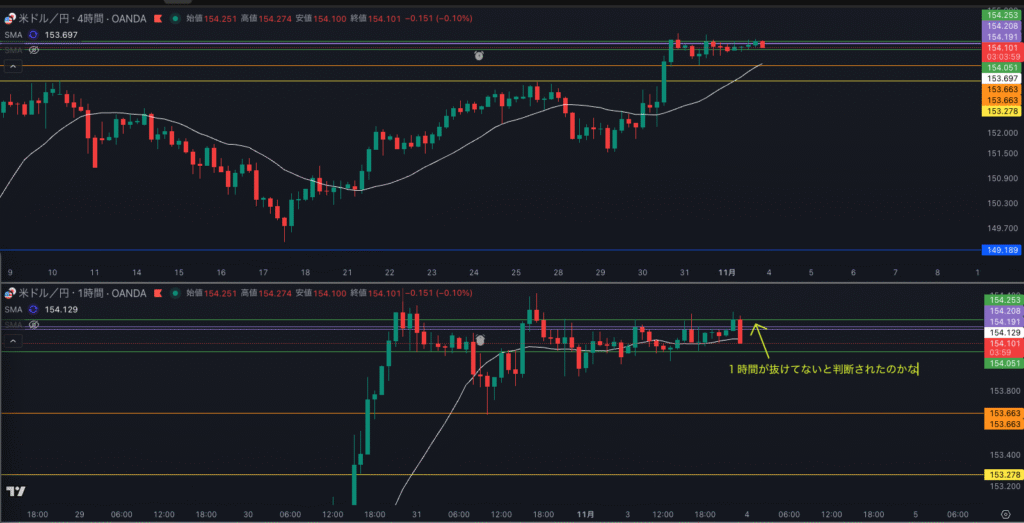Click the 11月 date label on 4-hour time axis
The image size is (1024, 523).
click(x=727, y=272)
